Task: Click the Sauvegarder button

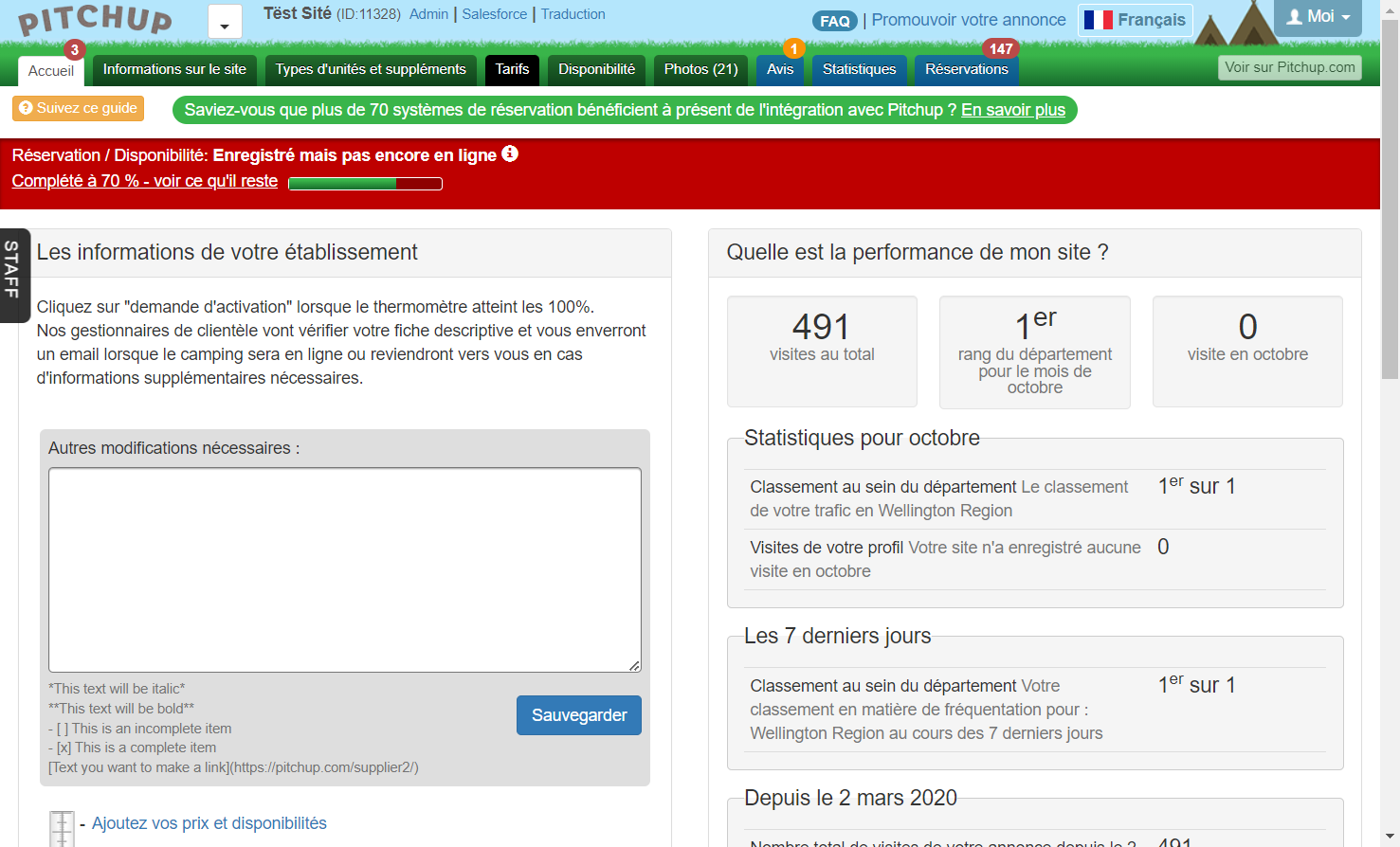Action: pyautogui.click(x=579, y=715)
